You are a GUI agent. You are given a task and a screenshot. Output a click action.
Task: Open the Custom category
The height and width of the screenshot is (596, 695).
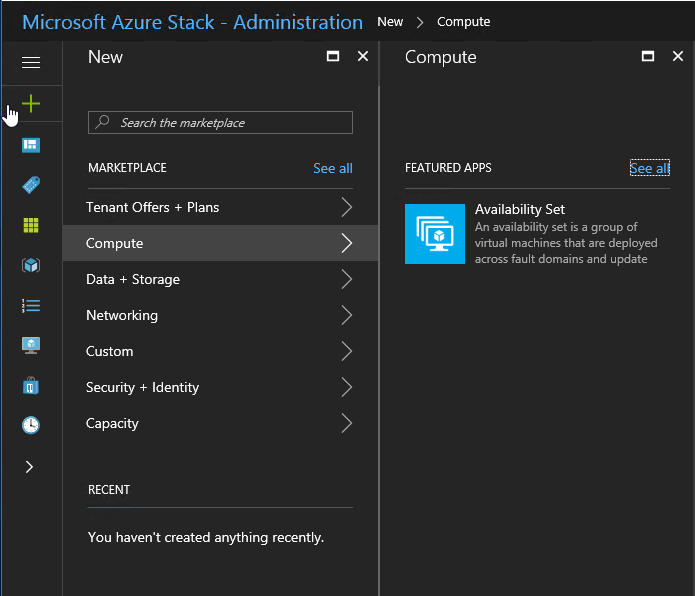point(220,351)
